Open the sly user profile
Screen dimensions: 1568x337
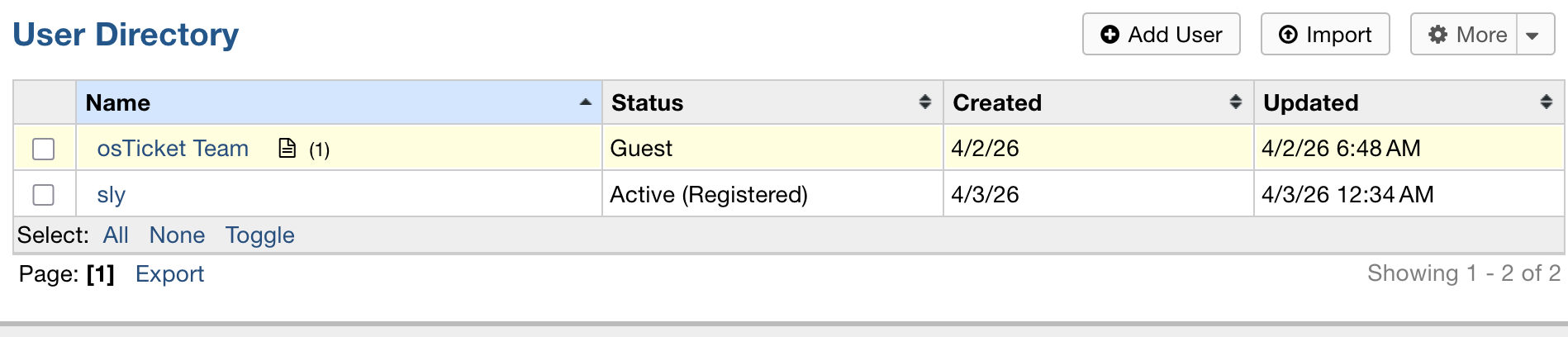point(112,195)
